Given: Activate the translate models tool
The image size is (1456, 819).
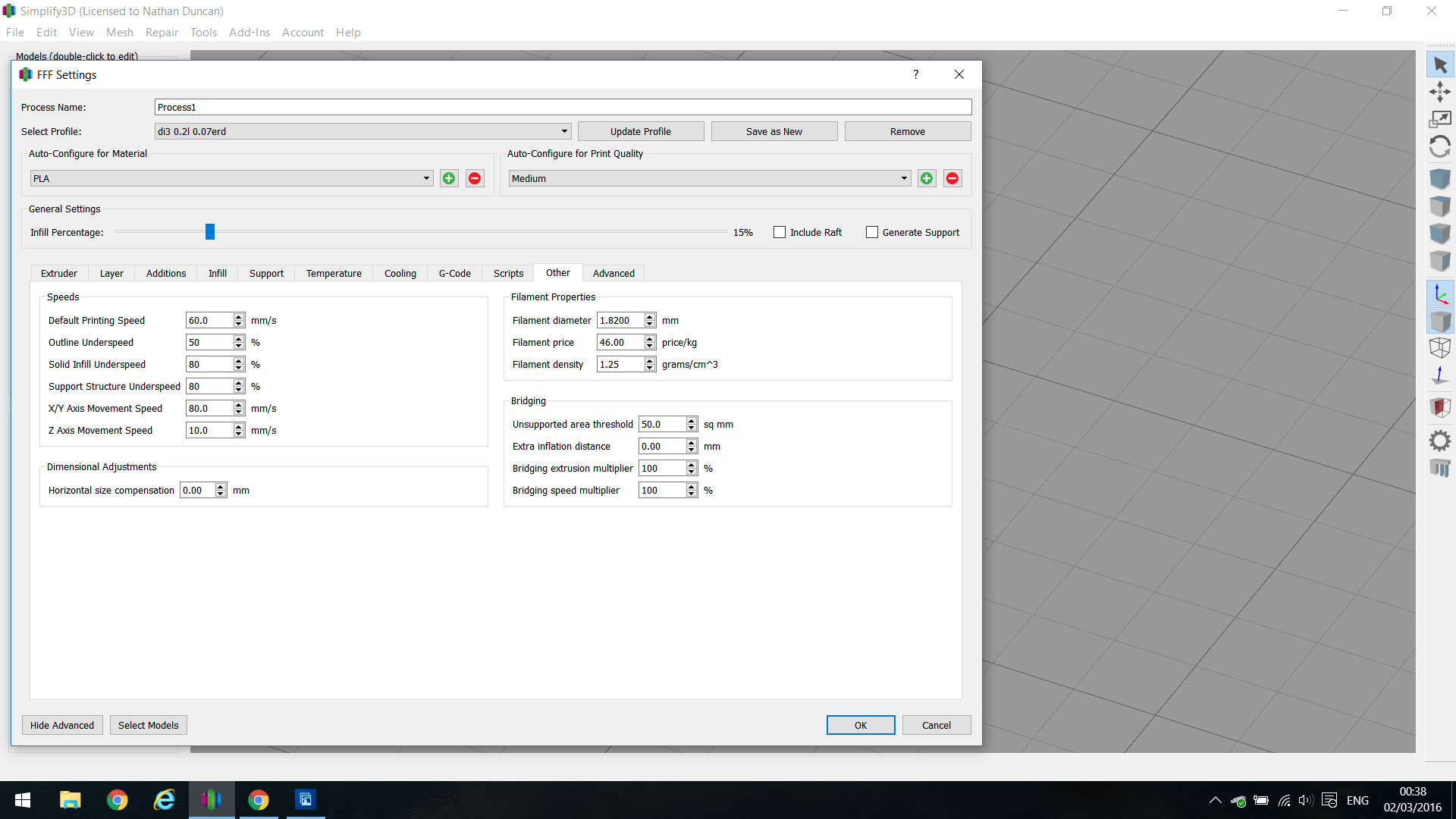Looking at the screenshot, I should pos(1440,93).
